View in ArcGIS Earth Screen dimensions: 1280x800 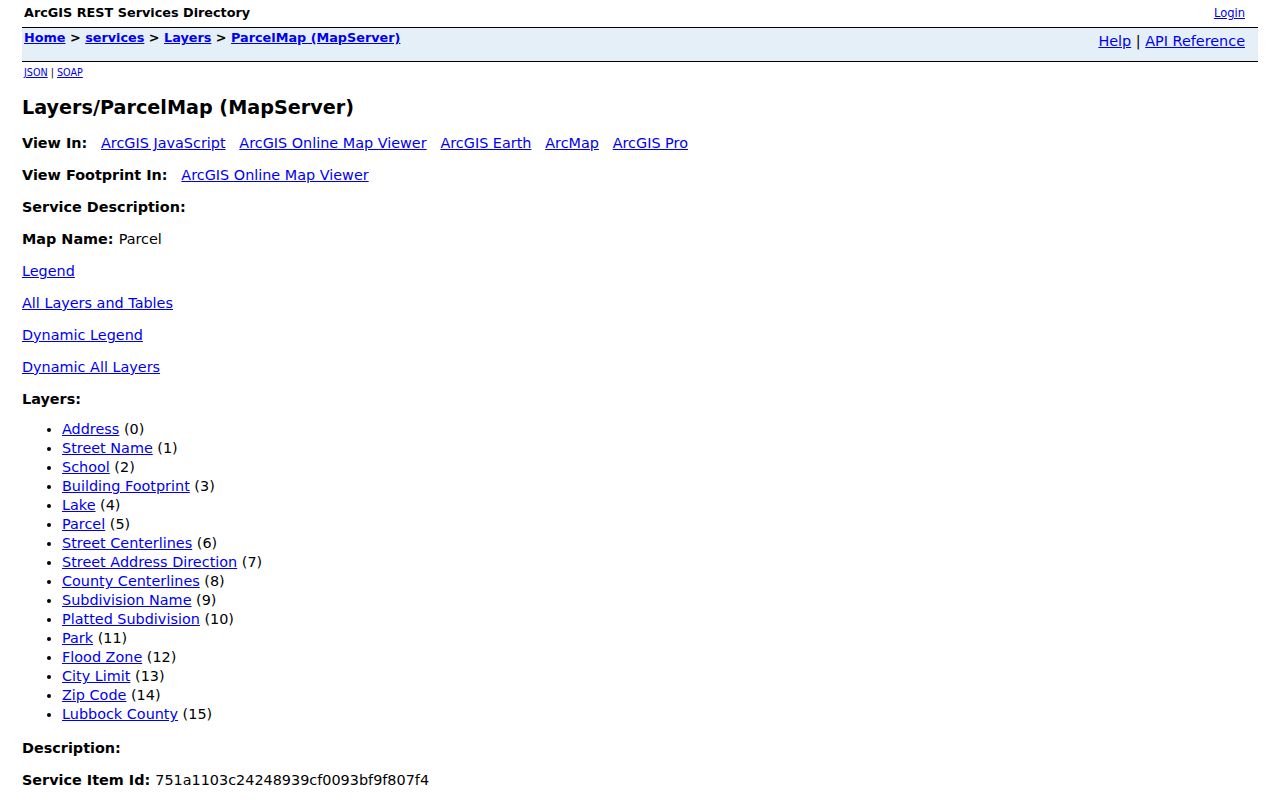(x=486, y=143)
